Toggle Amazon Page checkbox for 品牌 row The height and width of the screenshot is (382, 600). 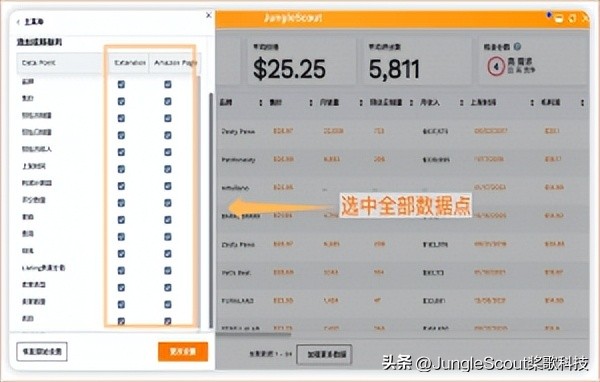point(168,84)
